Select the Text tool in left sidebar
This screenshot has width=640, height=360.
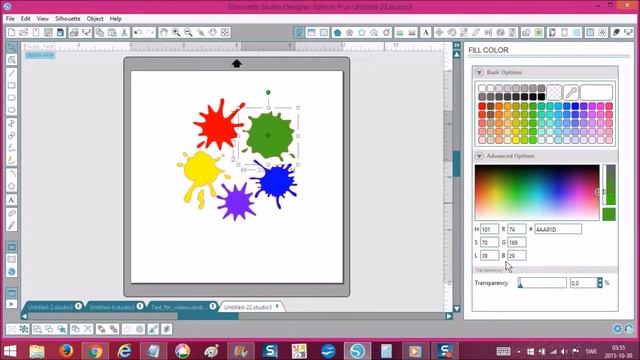coord(11,200)
